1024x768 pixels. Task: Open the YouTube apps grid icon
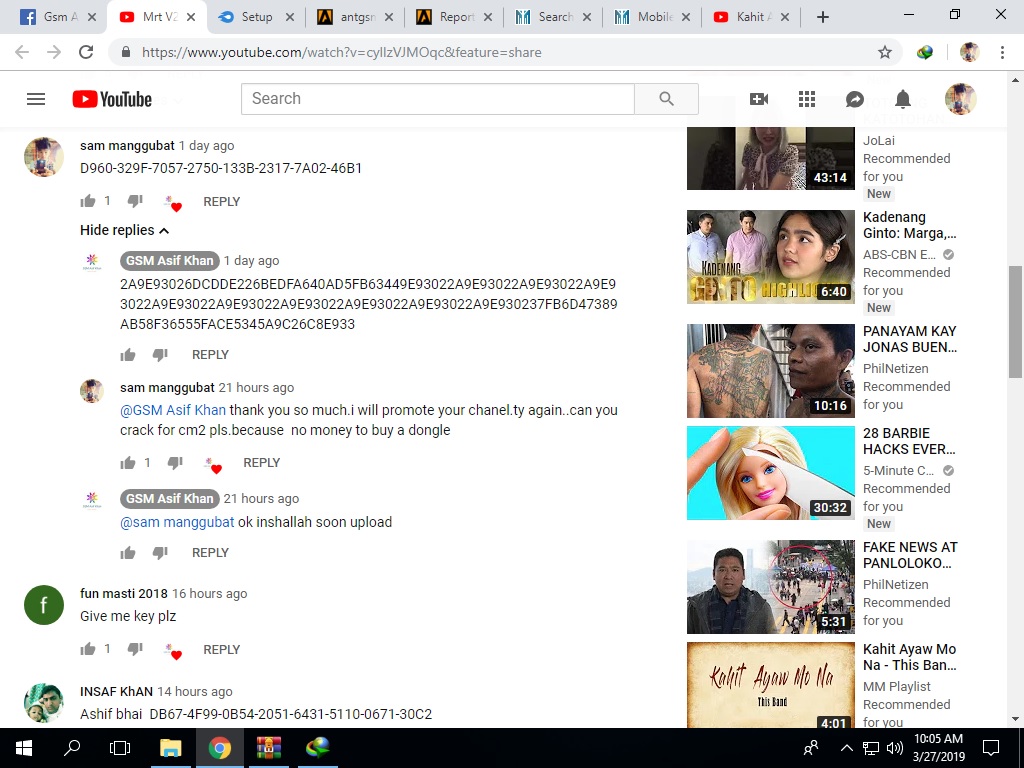click(807, 99)
